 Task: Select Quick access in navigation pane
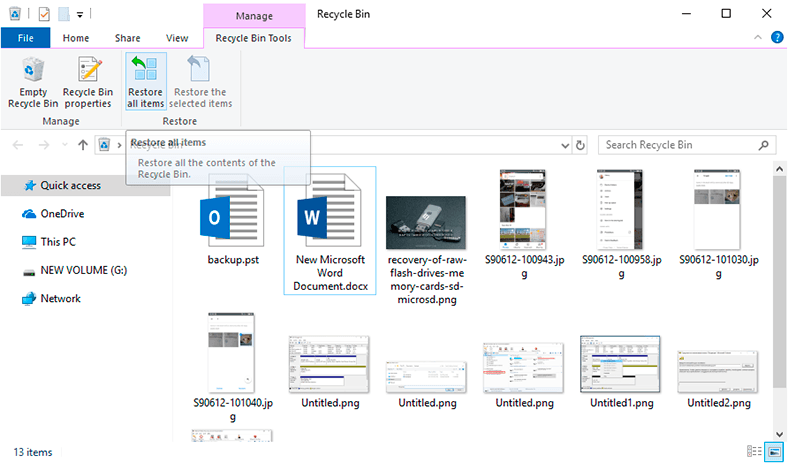[x=85, y=186]
